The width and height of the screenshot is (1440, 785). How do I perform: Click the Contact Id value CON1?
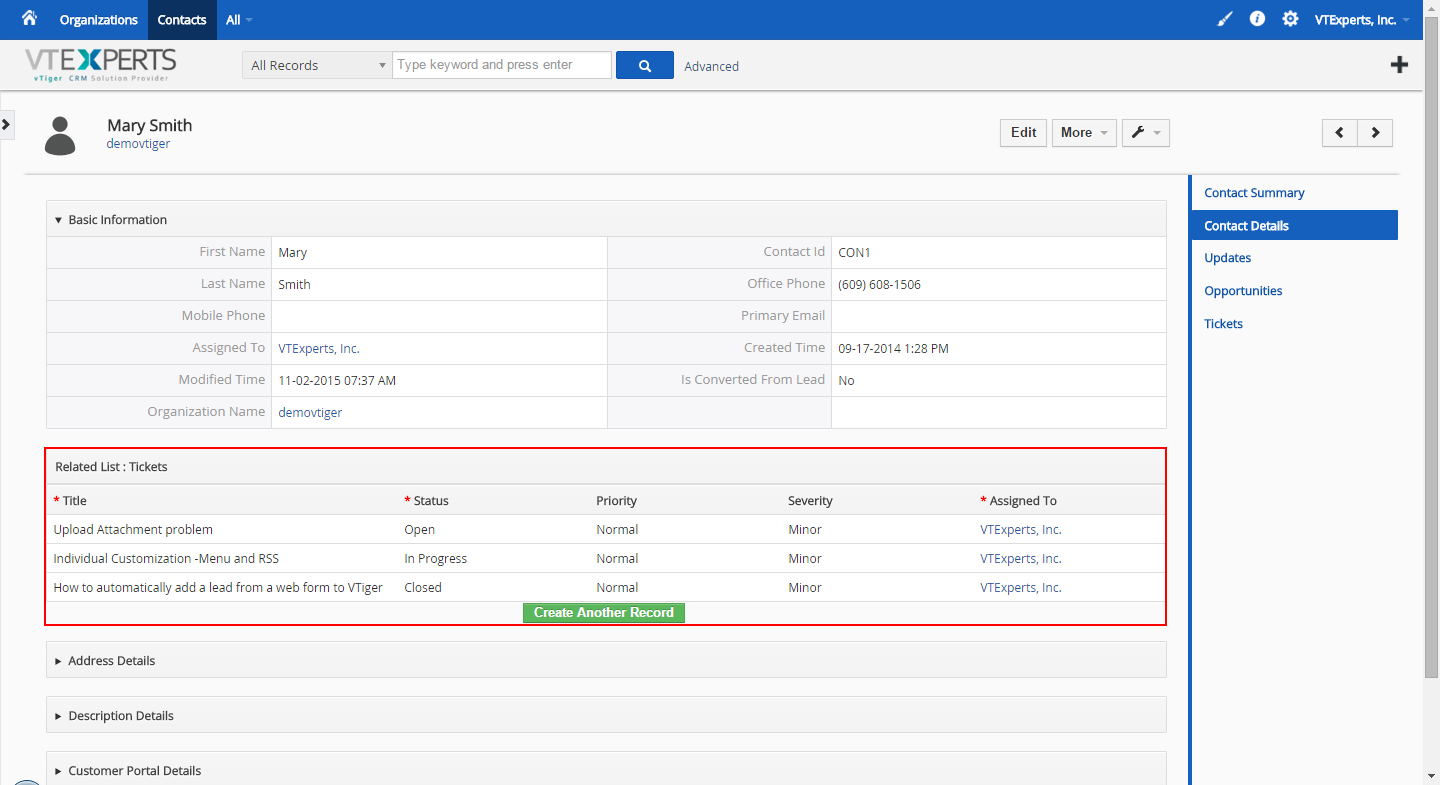[x=855, y=253]
